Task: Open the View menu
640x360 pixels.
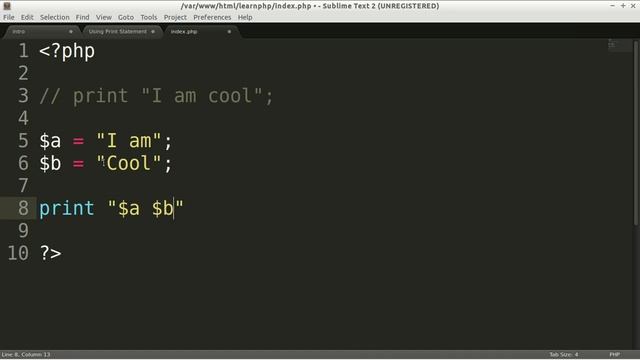Action: tap(104, 17)
